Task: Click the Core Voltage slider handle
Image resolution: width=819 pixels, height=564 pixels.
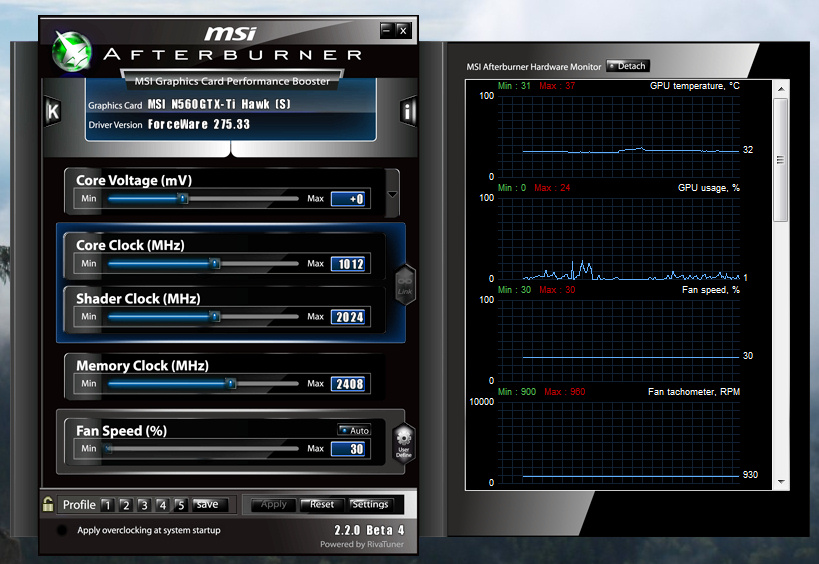Action: 182,198
